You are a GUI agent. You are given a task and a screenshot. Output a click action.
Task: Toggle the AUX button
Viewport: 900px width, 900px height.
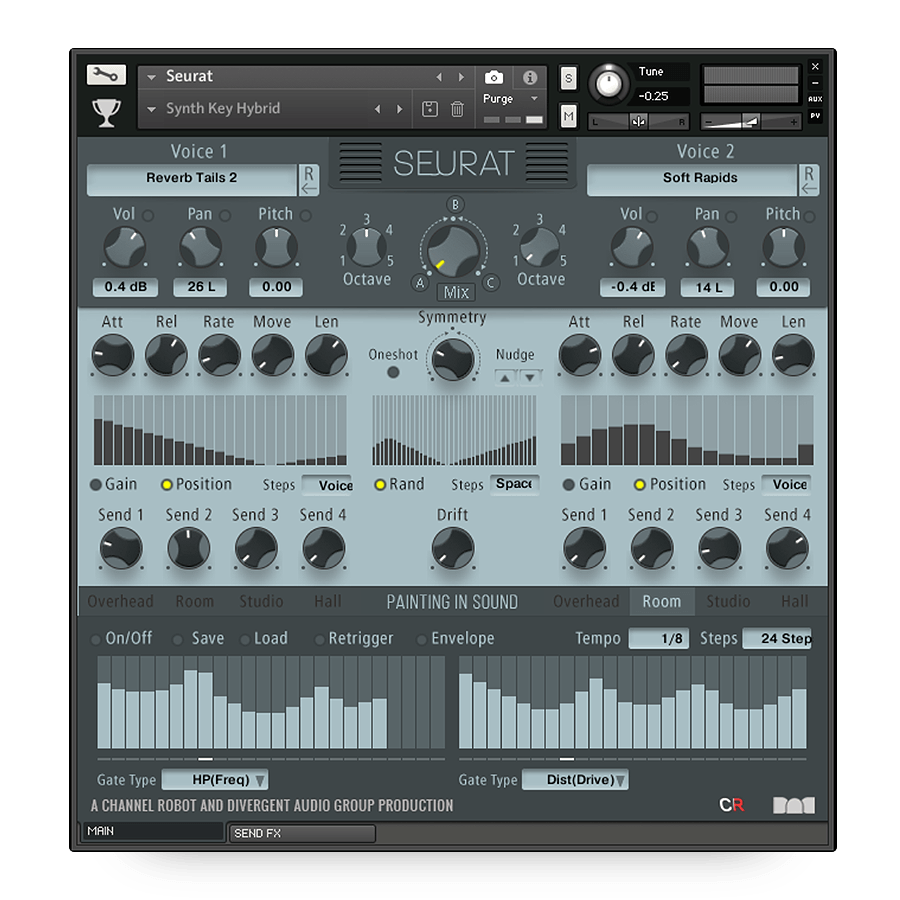click(x=815, y=99)
